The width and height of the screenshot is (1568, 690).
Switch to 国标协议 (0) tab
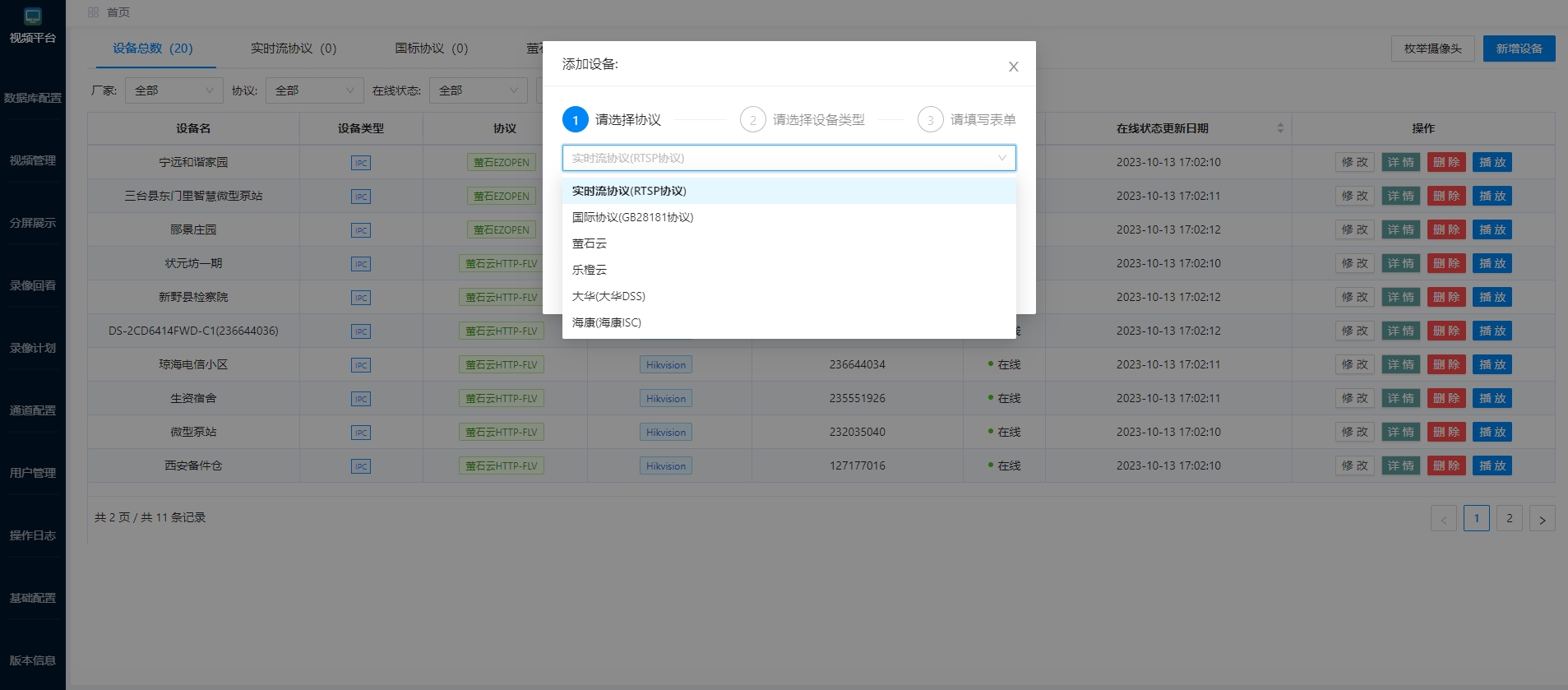click(x=432, y=49)
